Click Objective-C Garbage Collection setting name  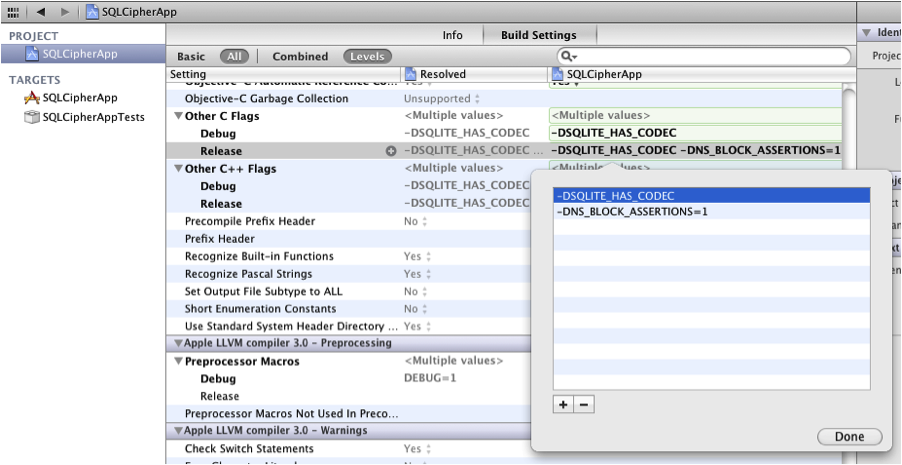pyautogui.click(x=266, y=98)
